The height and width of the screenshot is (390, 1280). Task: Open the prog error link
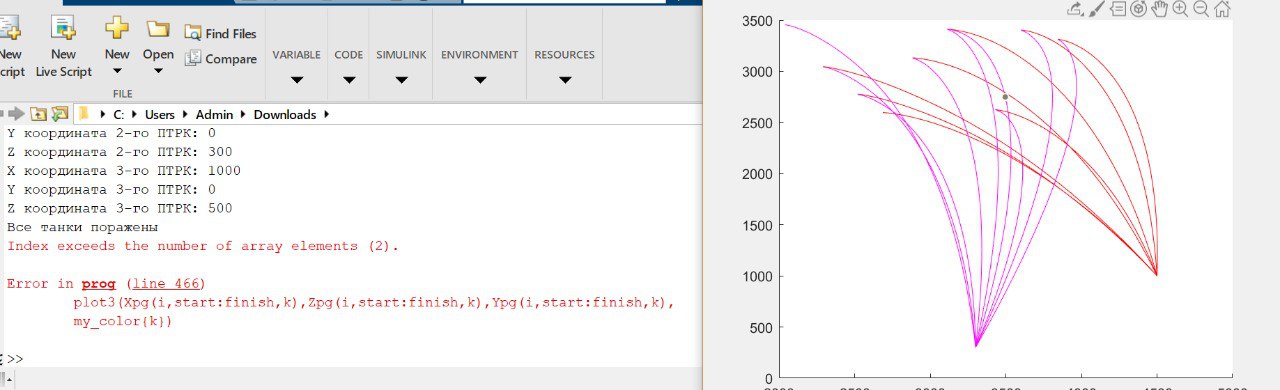(x=98, y=284)
